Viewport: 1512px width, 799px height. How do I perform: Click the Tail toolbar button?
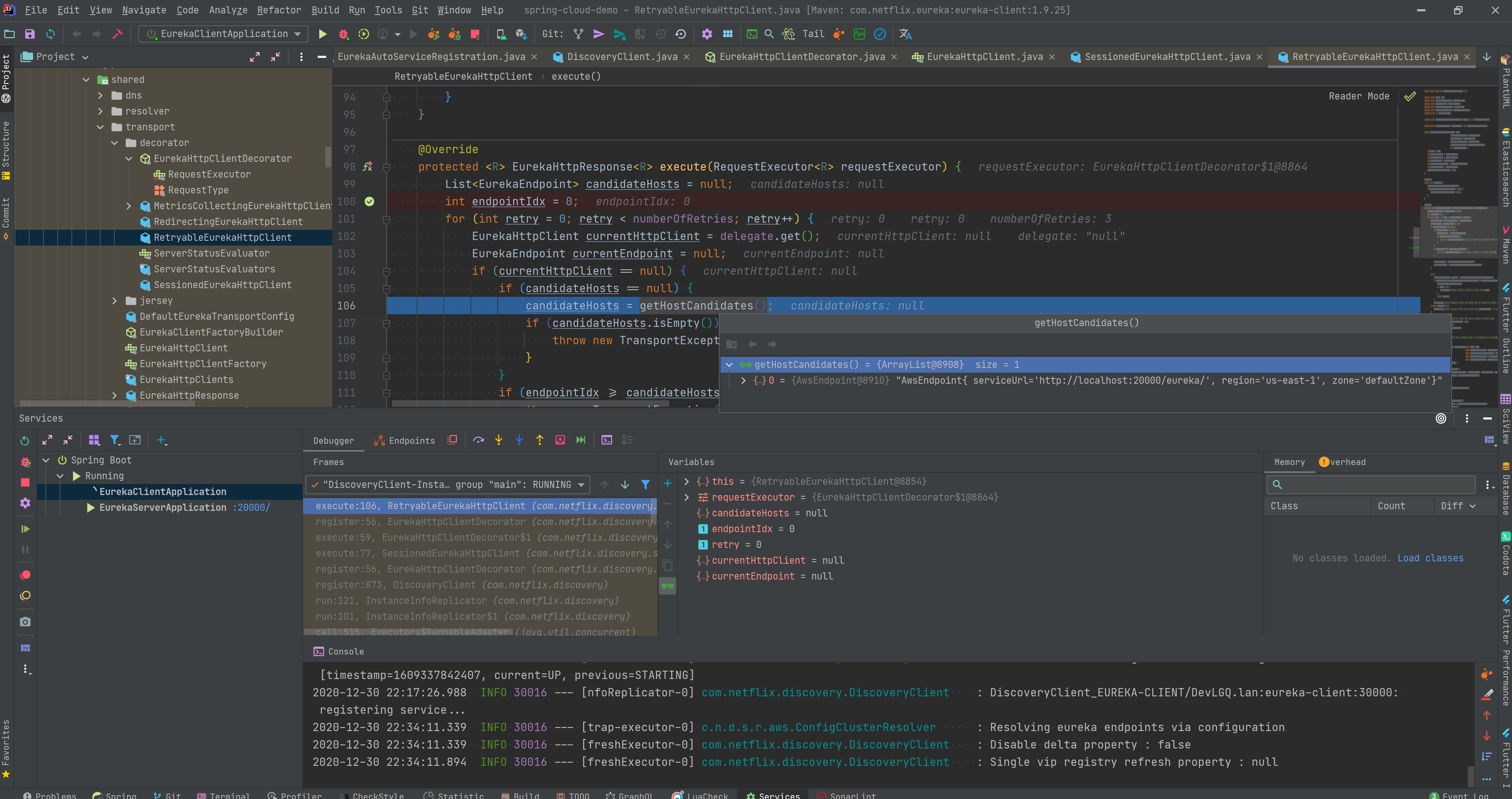[x=813, y=34]
